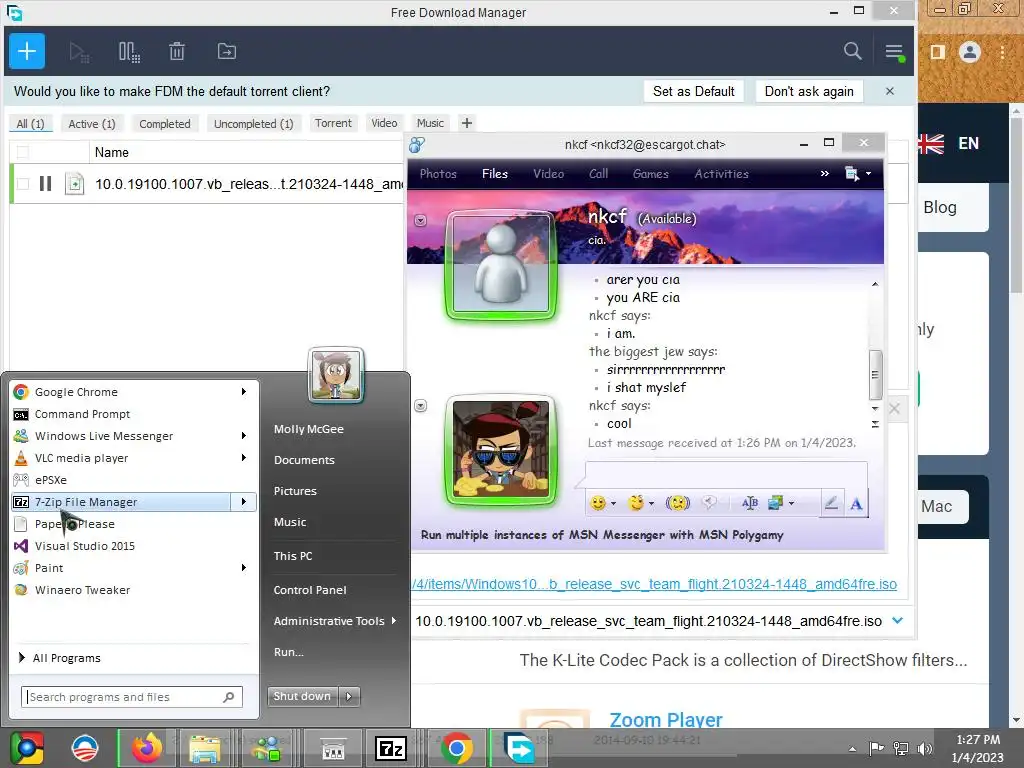Viewport: 1024px width, 768px height.
Task: Open Administrative Tools submenu
Action: click(x=335, y=621)
